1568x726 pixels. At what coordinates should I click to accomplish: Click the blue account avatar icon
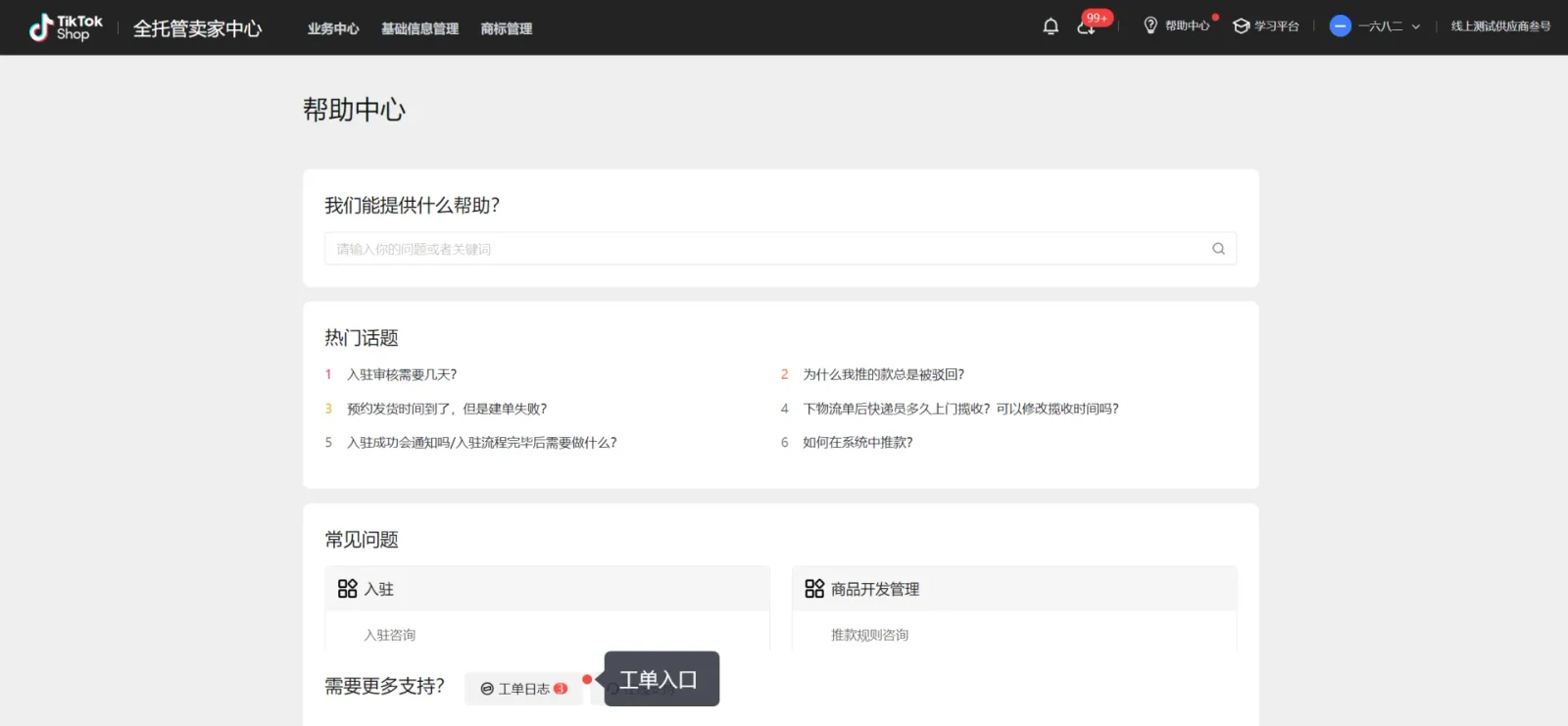click(x=1340, y=26)
